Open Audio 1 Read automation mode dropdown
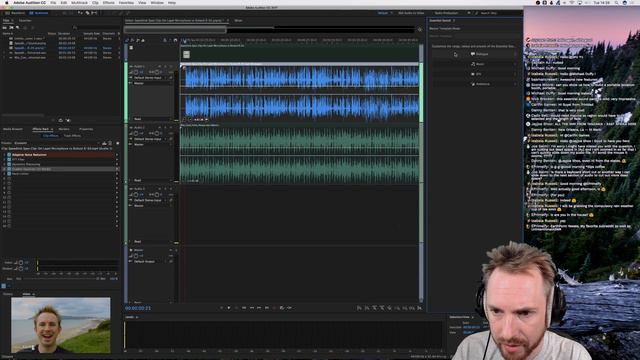The image size is (640, 360). [x=151, y=119]
